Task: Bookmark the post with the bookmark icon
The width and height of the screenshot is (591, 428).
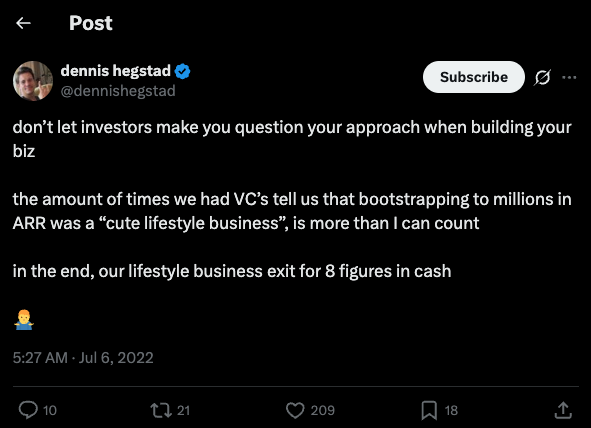Action: point(429,410)
